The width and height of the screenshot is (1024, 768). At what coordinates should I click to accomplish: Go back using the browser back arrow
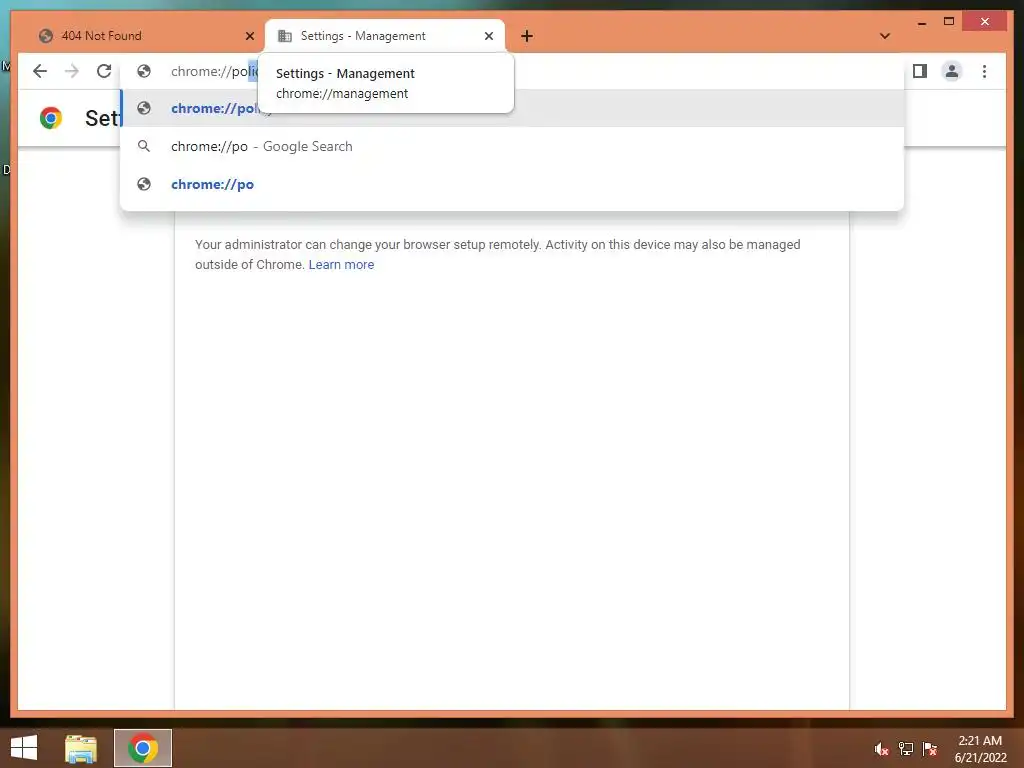coord(40,71)
